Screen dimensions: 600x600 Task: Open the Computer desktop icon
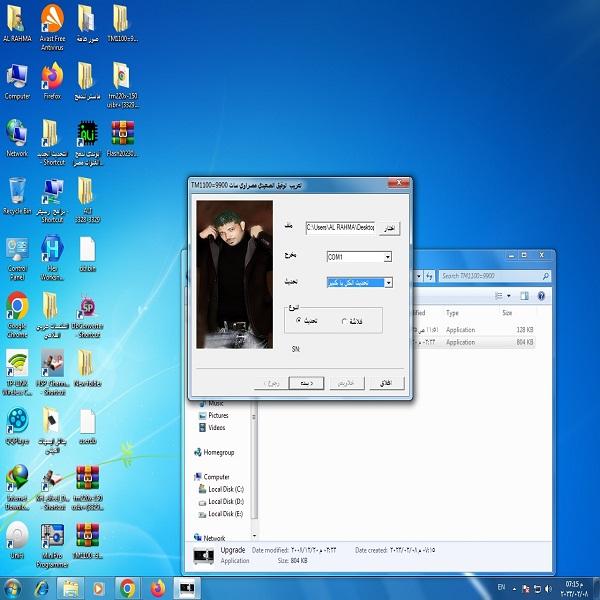[x=17, y=82]
